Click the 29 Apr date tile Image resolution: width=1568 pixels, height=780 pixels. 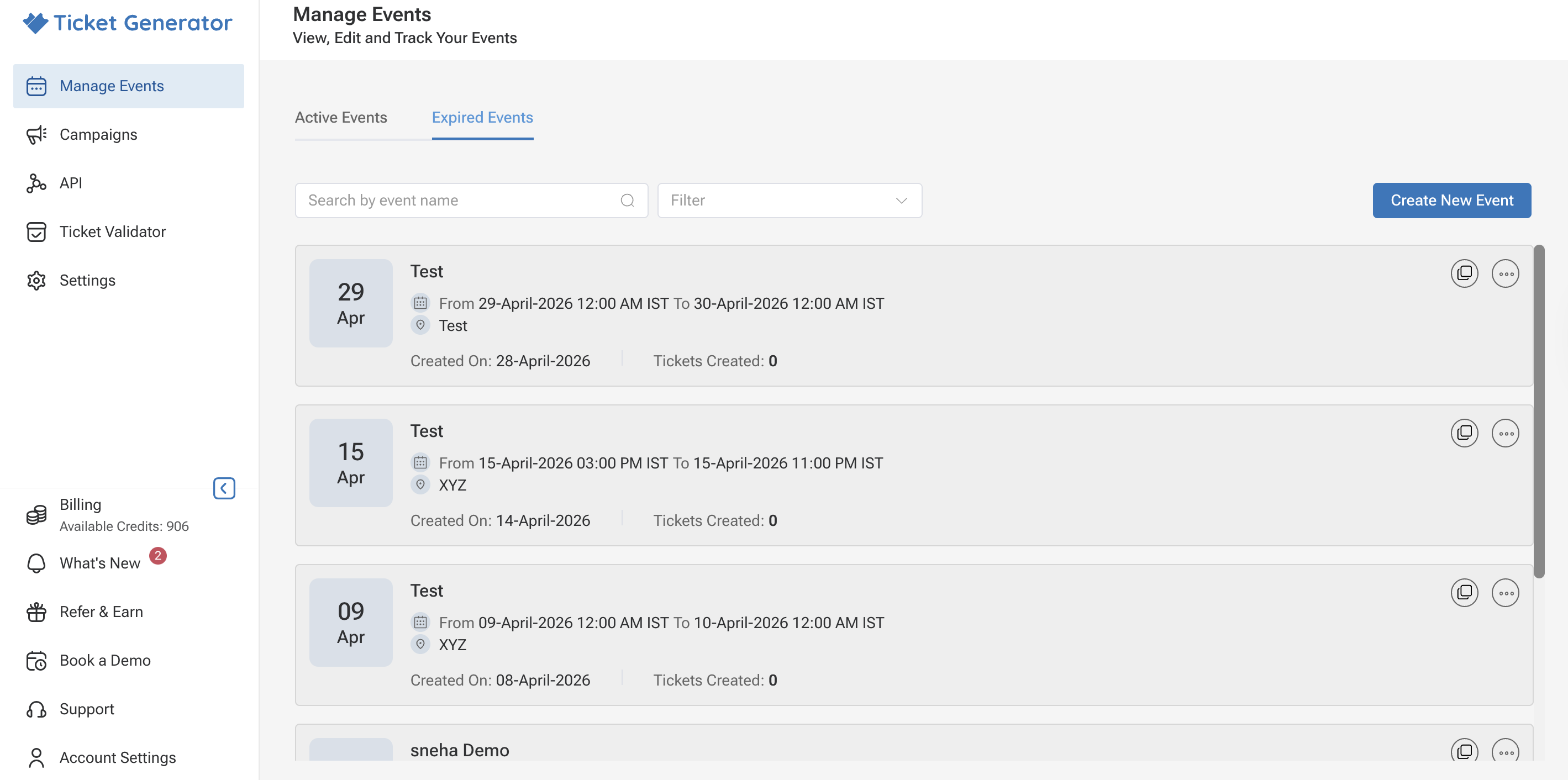(351, 303)
